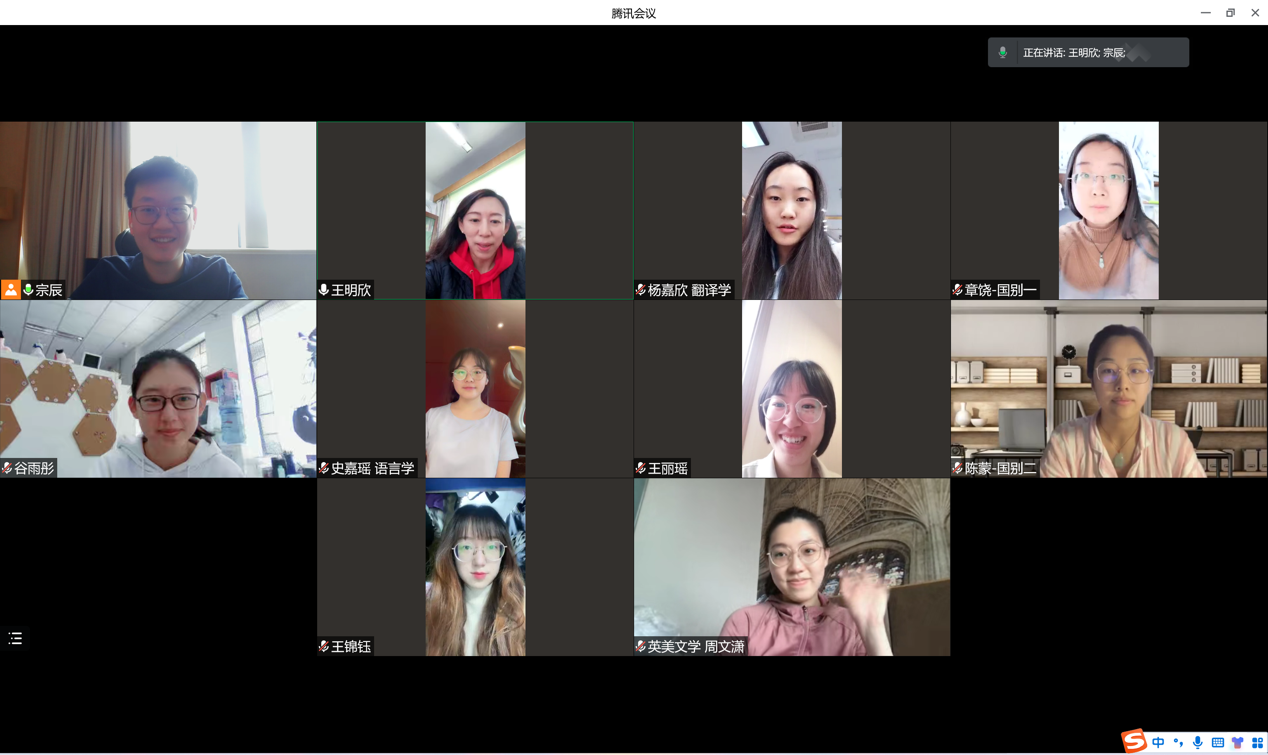Open the Sogou soft keyboard icon
1268x755 pixels.
[1217, 743]
